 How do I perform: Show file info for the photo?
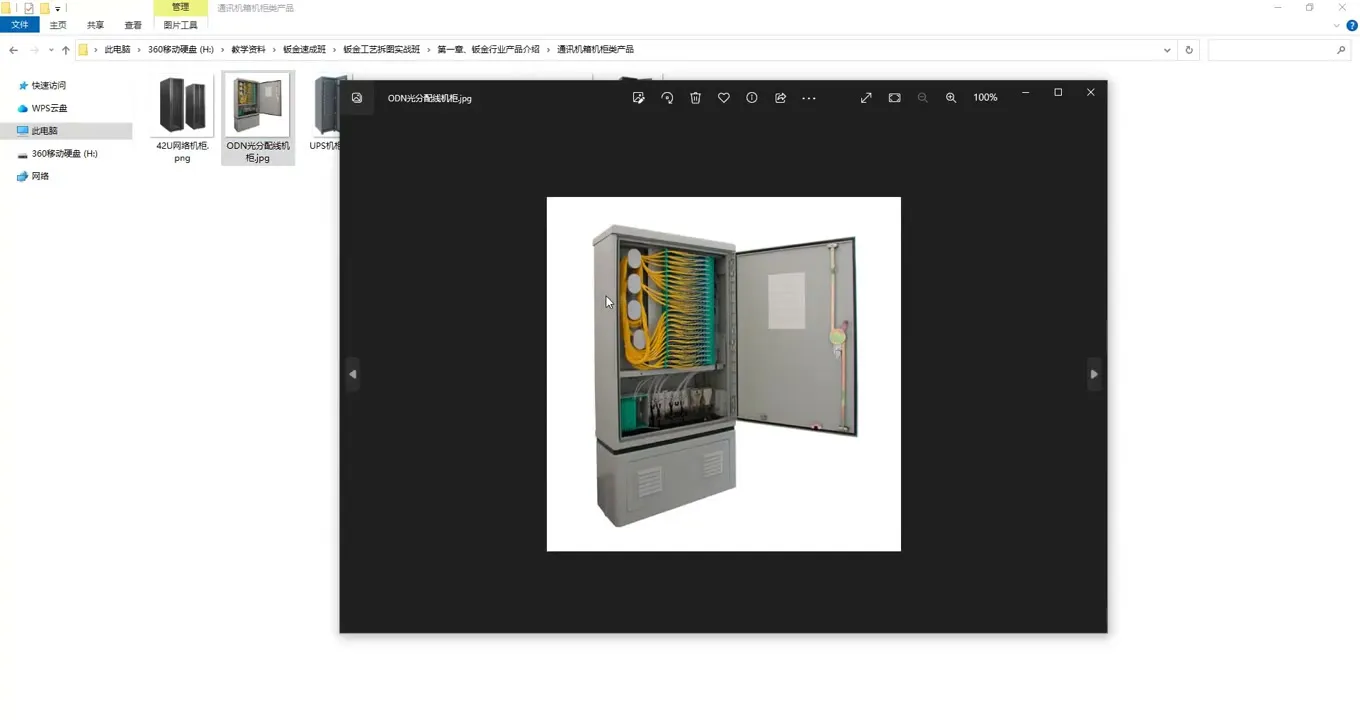pyautogui.click(x=752, y=98)
